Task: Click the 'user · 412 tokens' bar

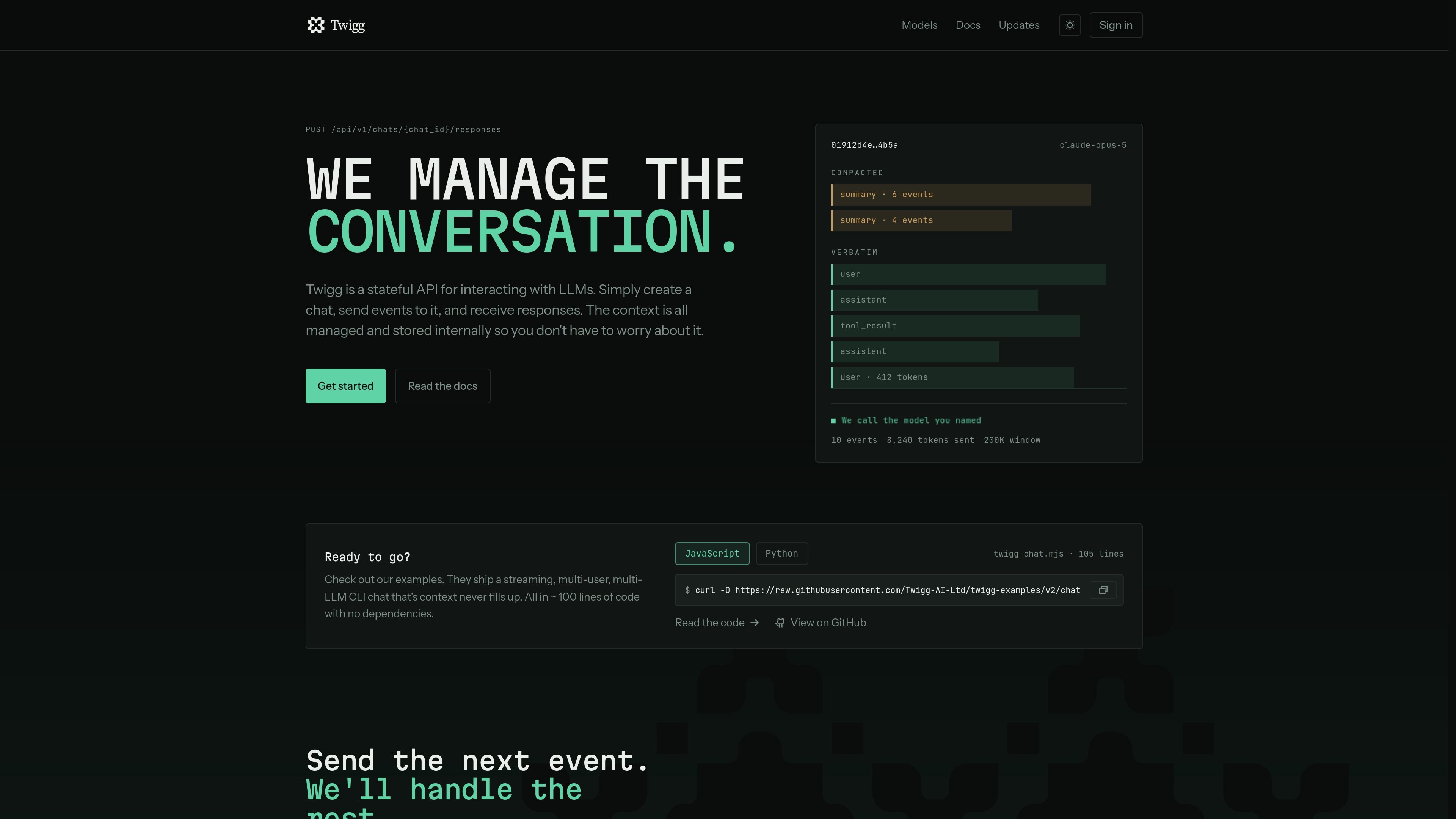Action: point(952,378)
